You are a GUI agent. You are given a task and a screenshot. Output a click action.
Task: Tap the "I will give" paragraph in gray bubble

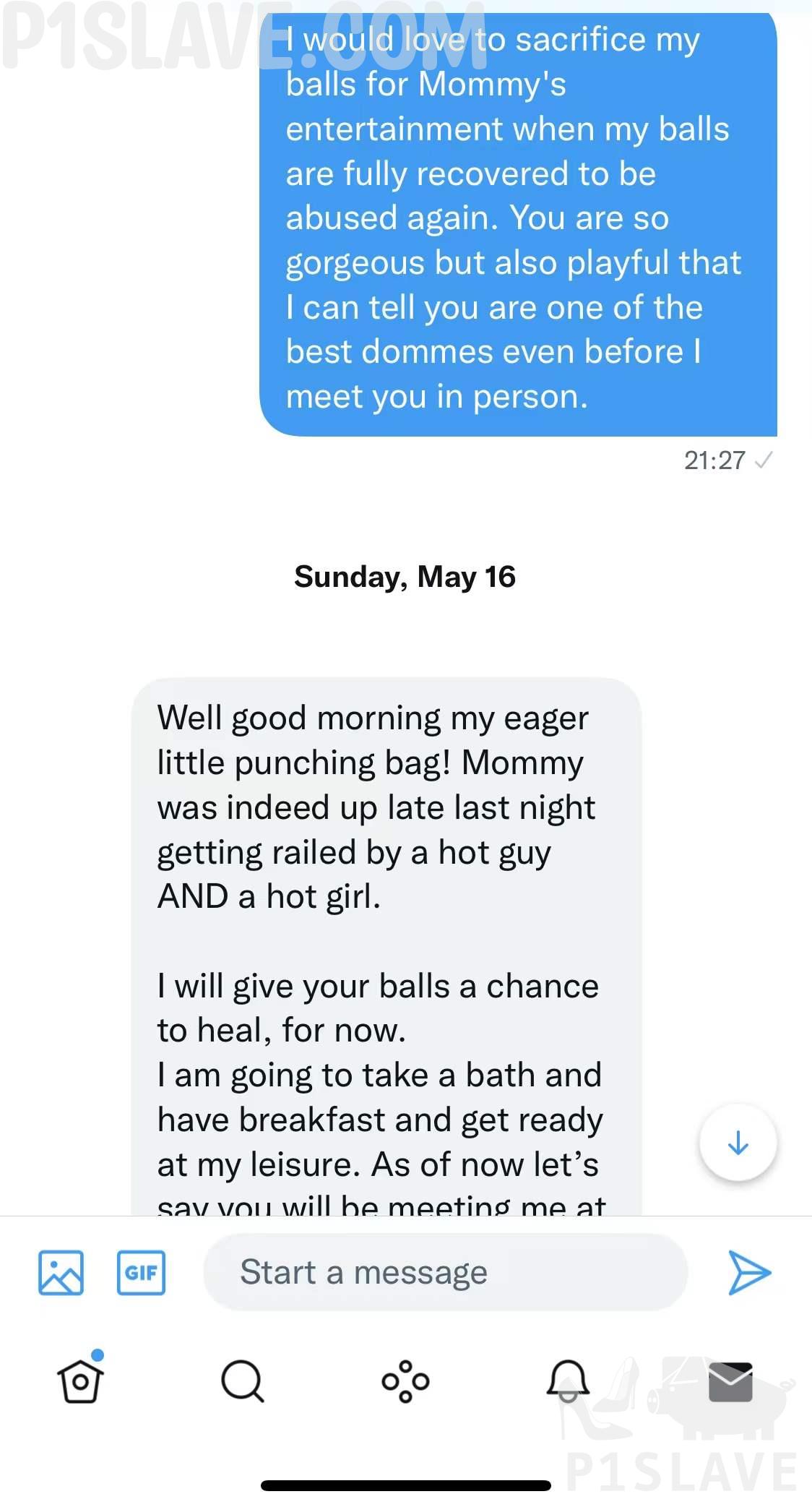click(x=378, y=1008)
